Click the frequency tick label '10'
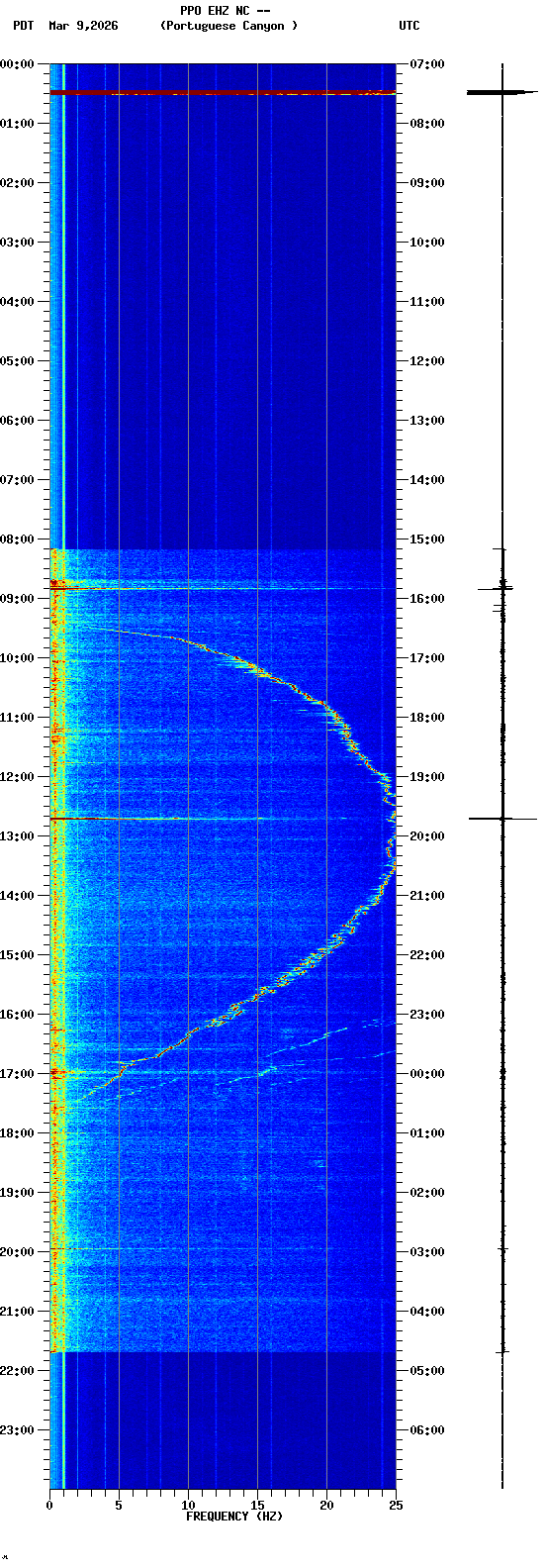The width and height of the screenshot is (546, 1568). coord(188,1506)
